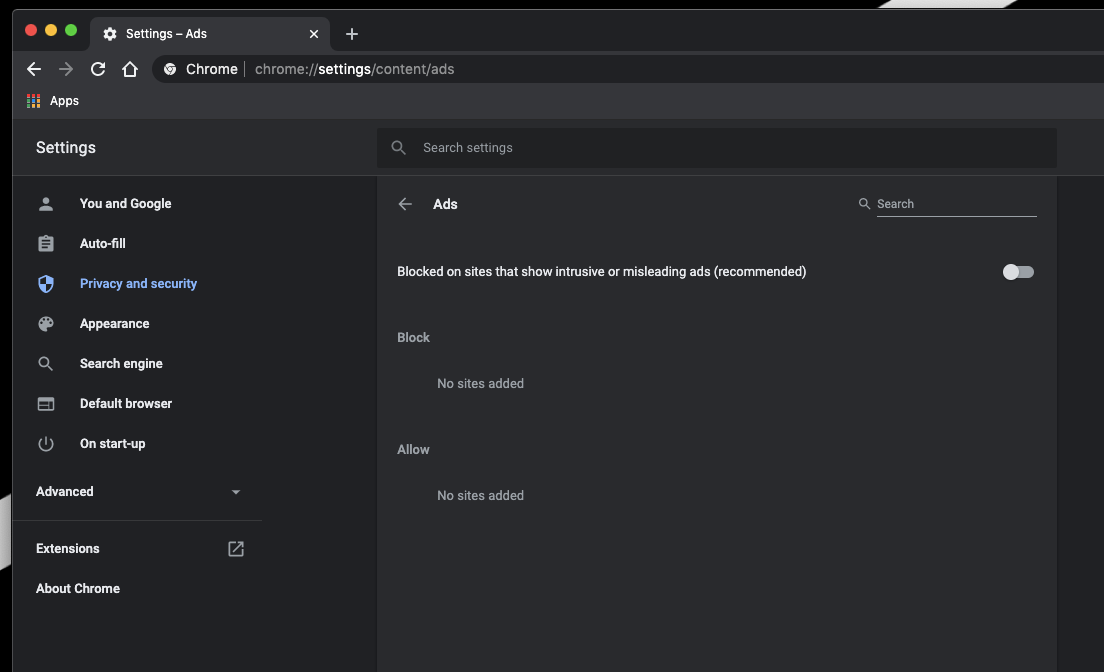Screen dimensions: 1104x672
Task: Click the Auto-fill clipboard icon
Action: (46, 244)
